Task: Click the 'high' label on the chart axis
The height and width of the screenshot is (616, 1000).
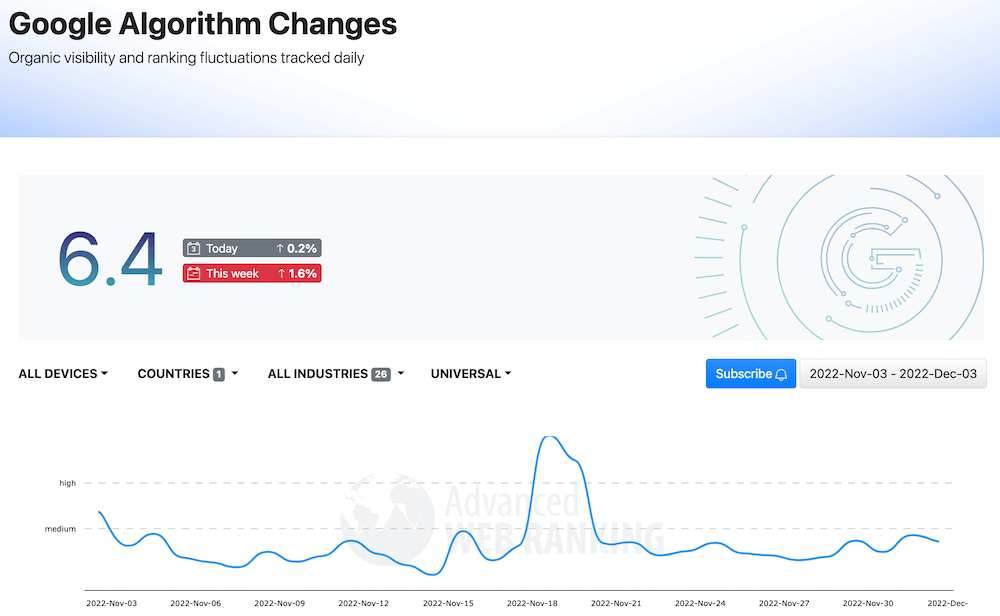Action: [66, 483]
